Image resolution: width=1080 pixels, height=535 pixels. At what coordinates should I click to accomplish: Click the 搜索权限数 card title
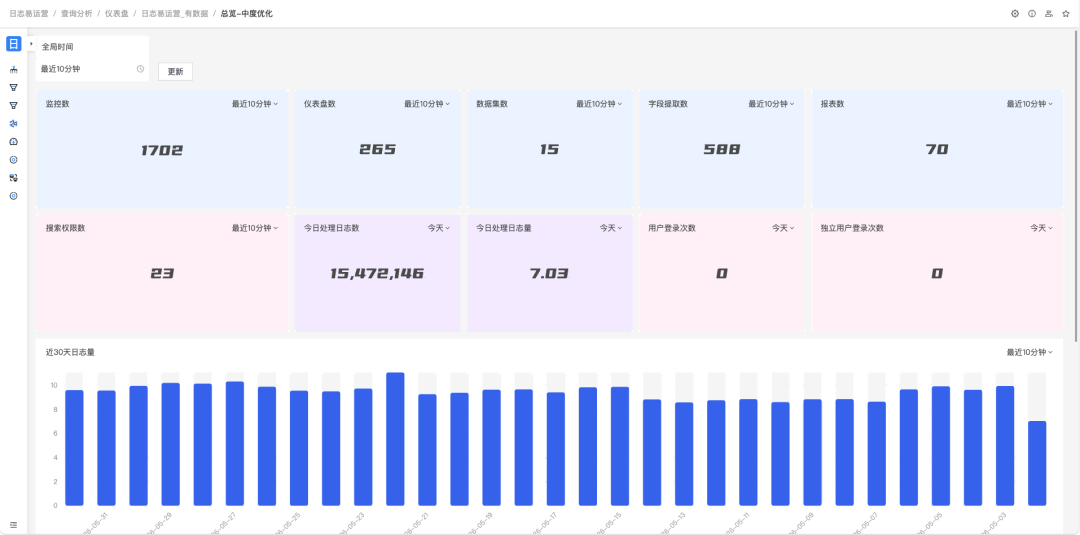coord(65,228)
